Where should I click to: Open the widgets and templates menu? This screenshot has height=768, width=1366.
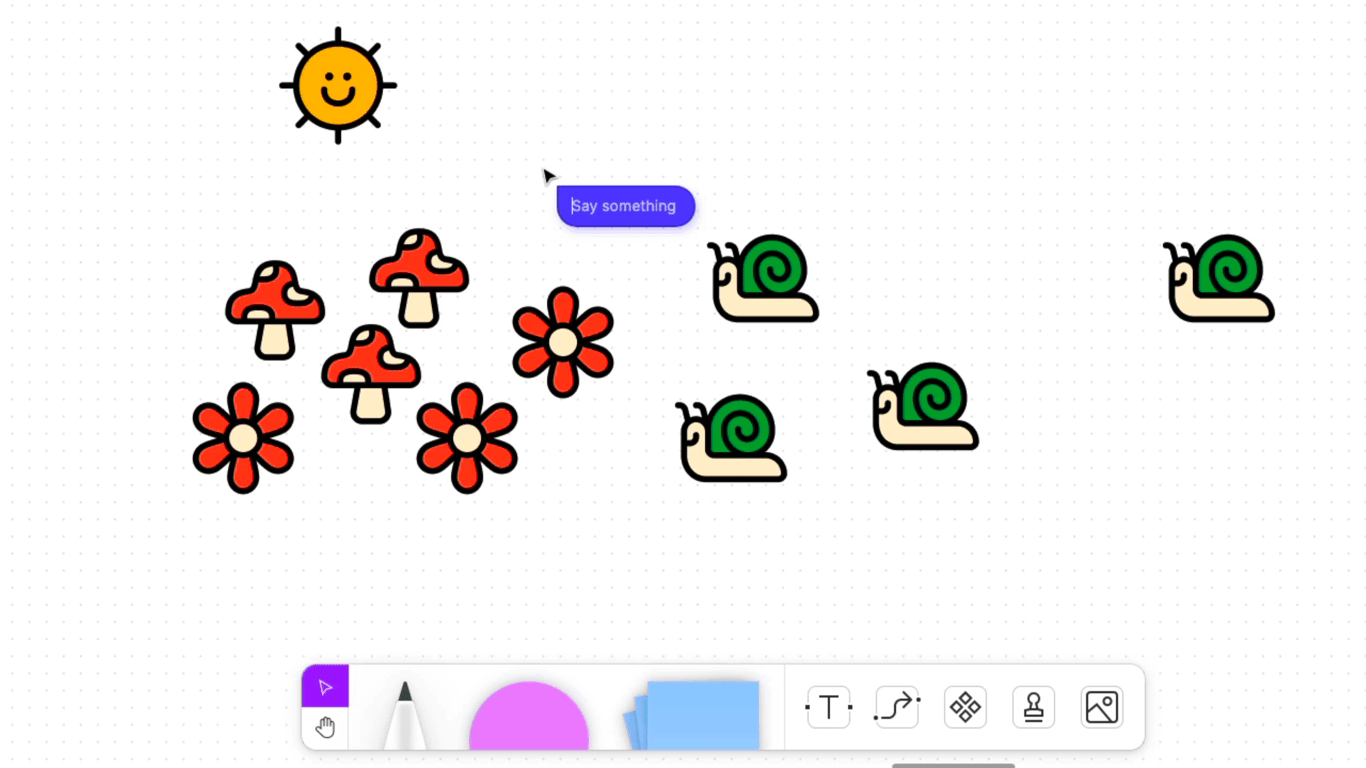coord(965,707)
